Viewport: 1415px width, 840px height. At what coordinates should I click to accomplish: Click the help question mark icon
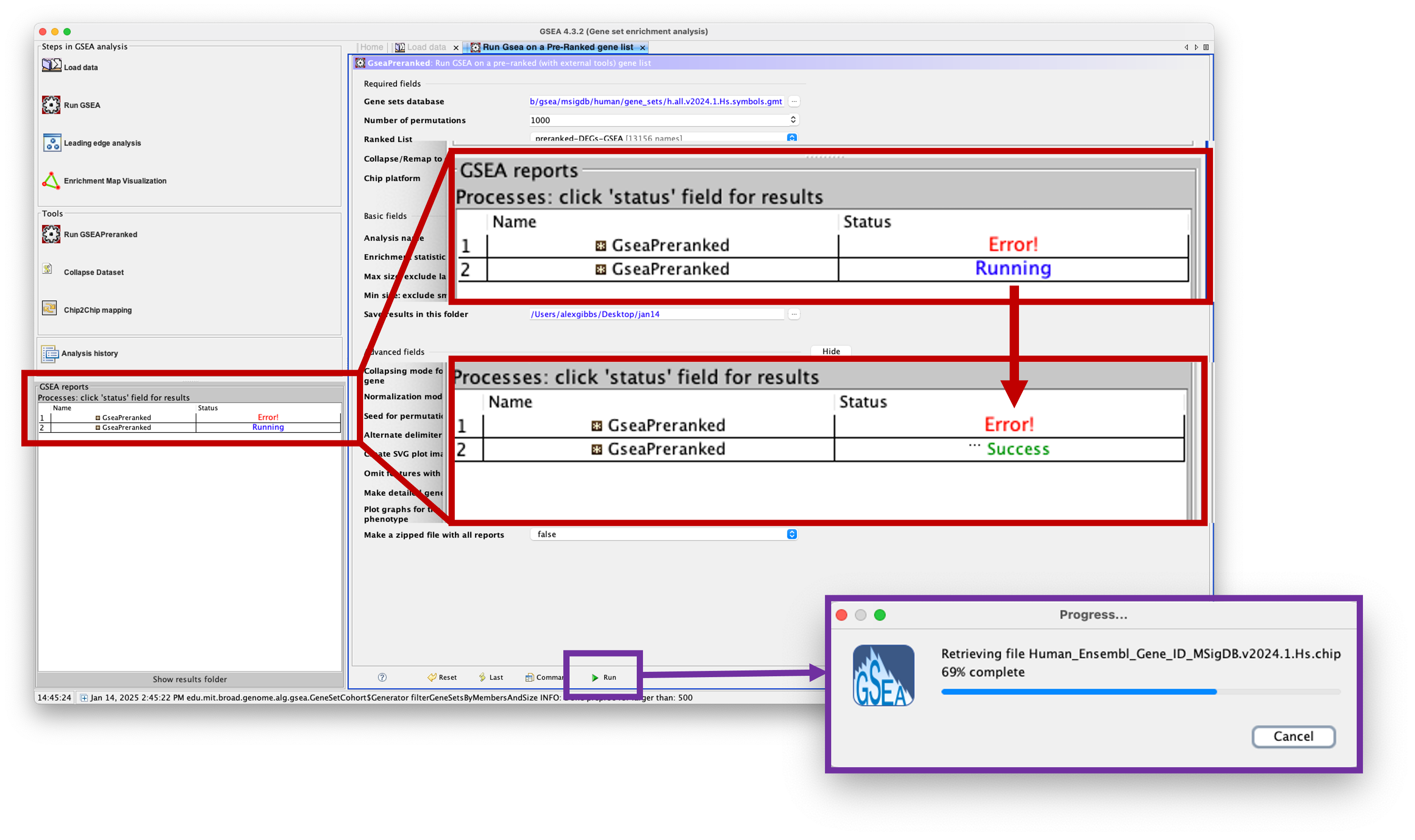pos(382,677)
